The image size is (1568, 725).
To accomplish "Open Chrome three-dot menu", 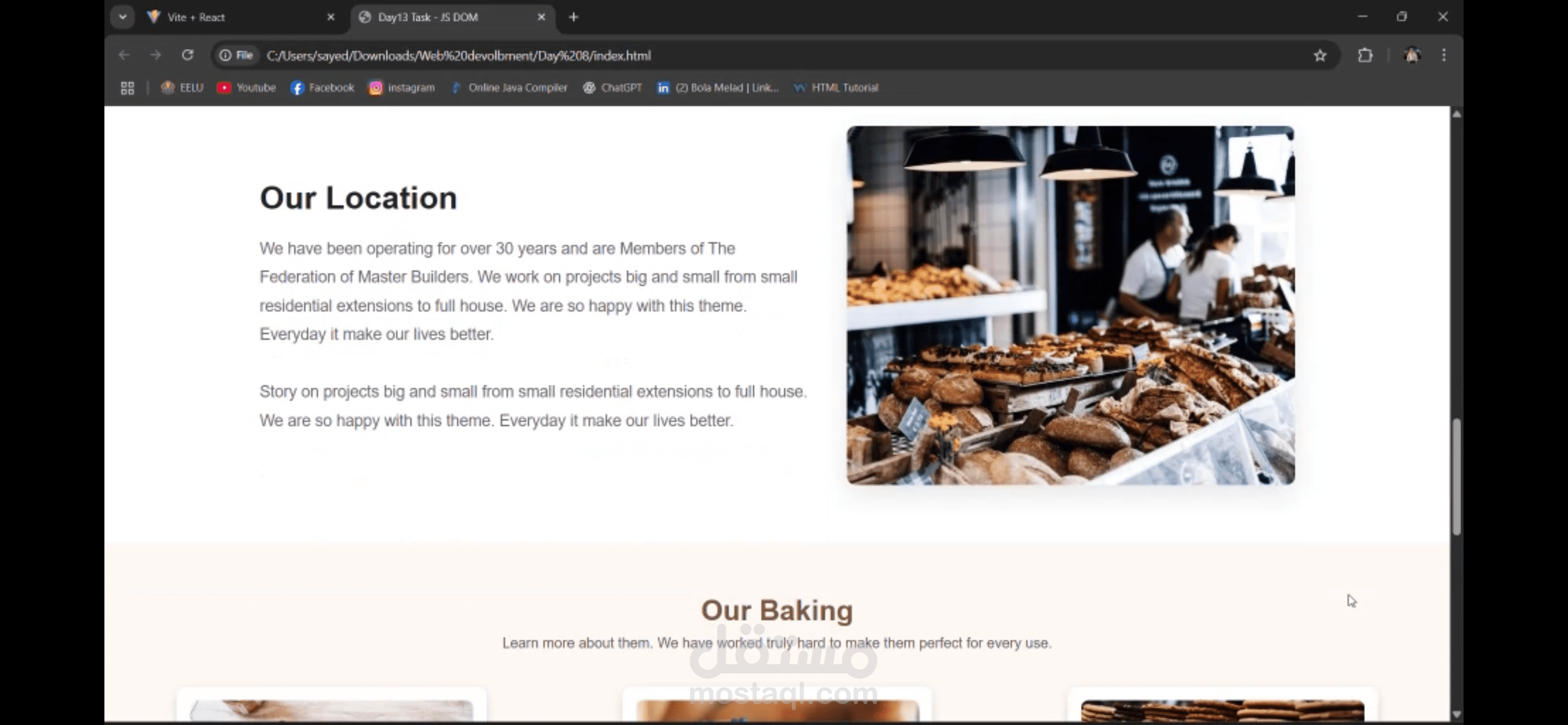I will pyautogui.click(x=1444, y=55).
